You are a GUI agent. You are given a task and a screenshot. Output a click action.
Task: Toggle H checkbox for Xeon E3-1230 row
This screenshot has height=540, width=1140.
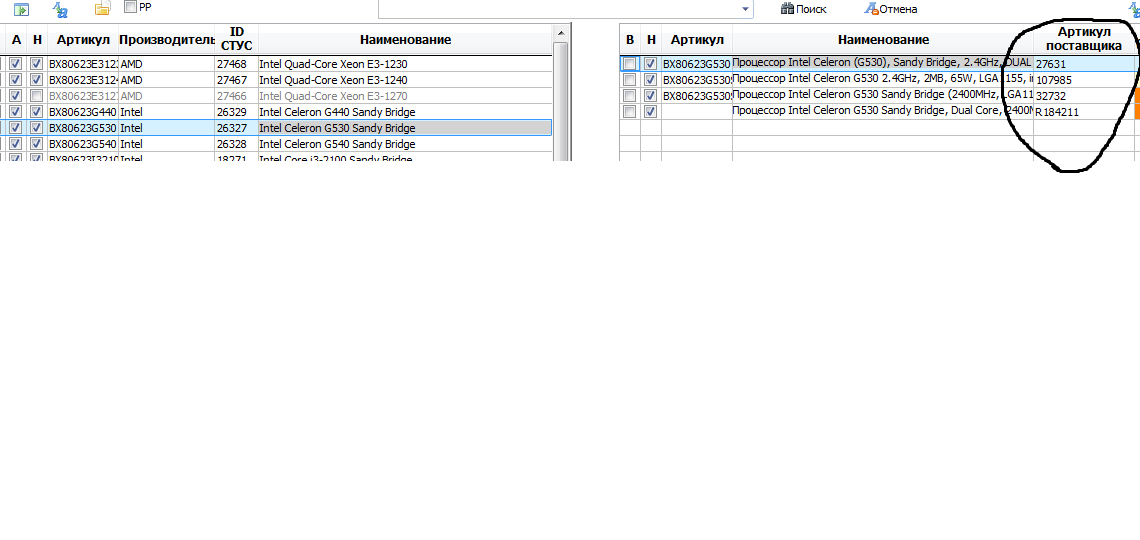(36, 64)
